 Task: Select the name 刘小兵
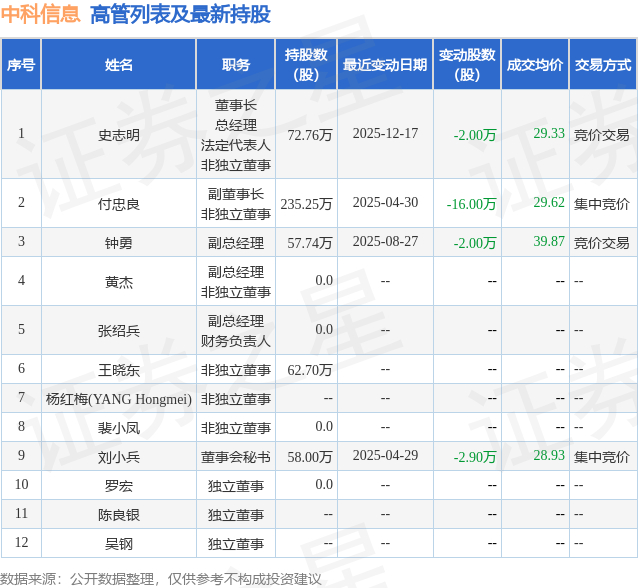(118, 457)
